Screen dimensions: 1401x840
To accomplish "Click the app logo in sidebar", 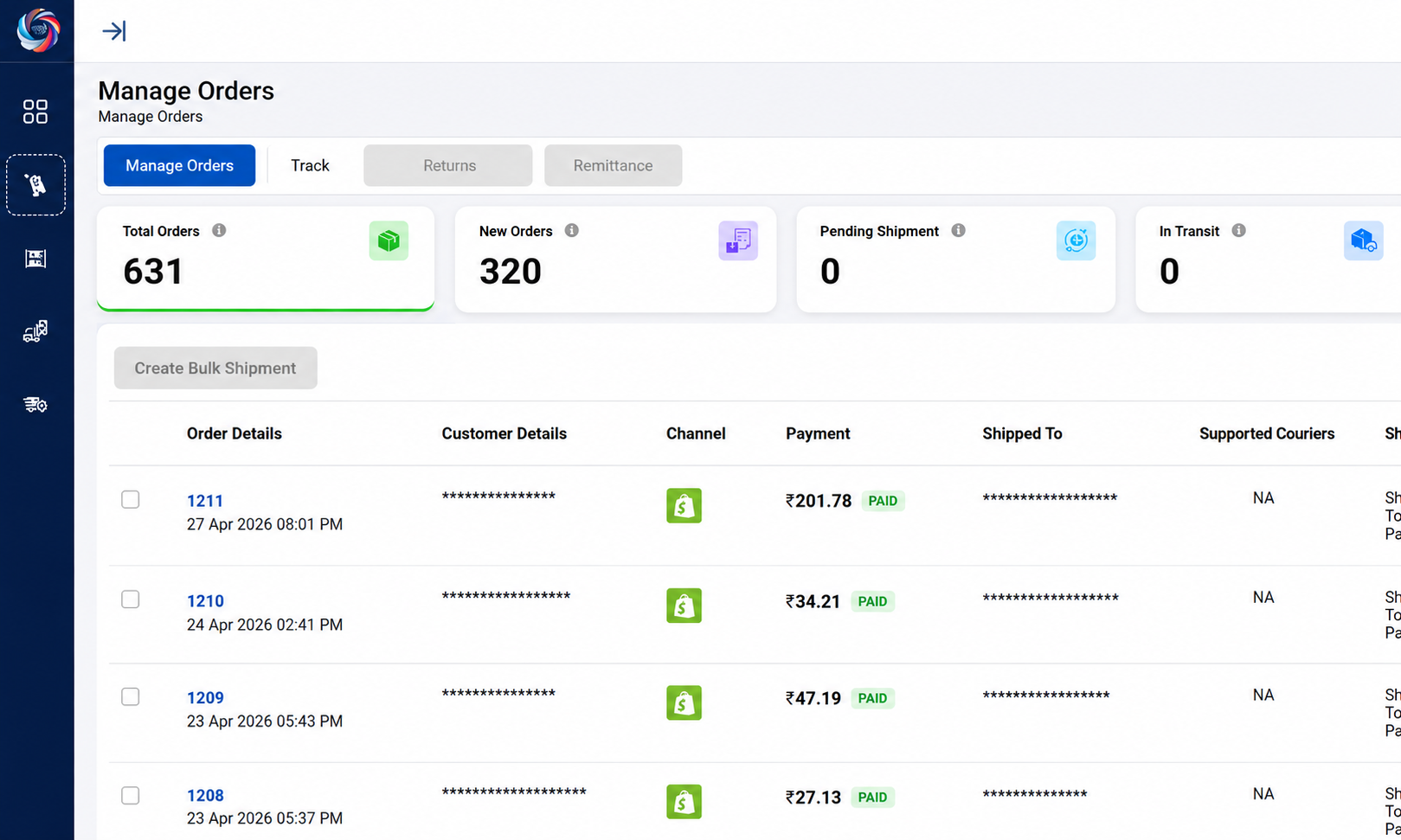I will 38,30.
